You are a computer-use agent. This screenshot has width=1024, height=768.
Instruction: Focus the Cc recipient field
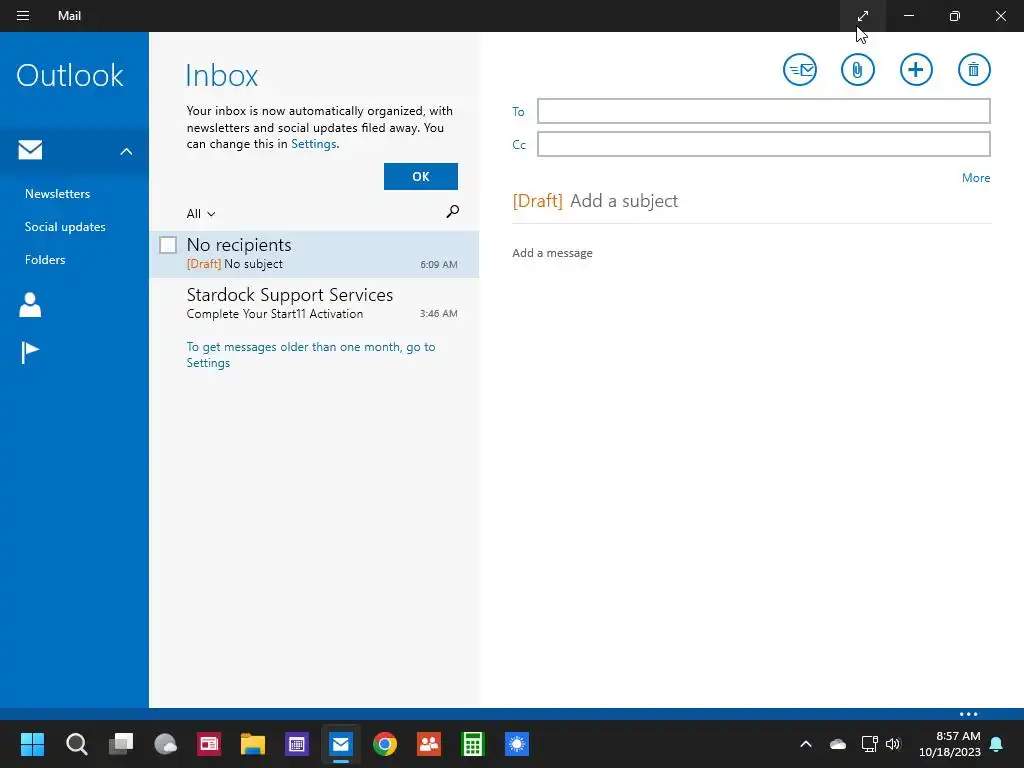click(763, 144)
